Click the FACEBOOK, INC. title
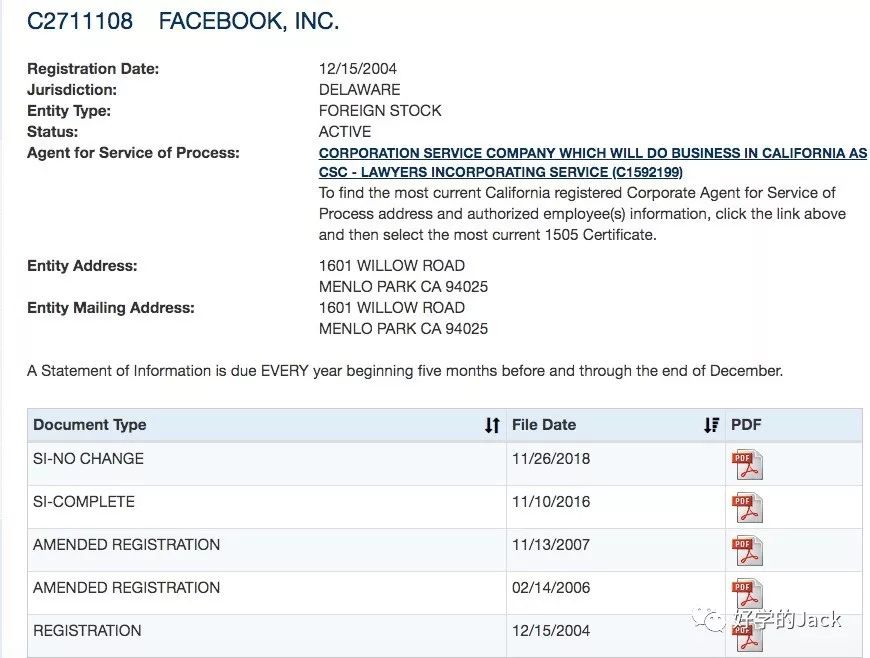This screenshot has width=870, height=658. coord(248,21)
